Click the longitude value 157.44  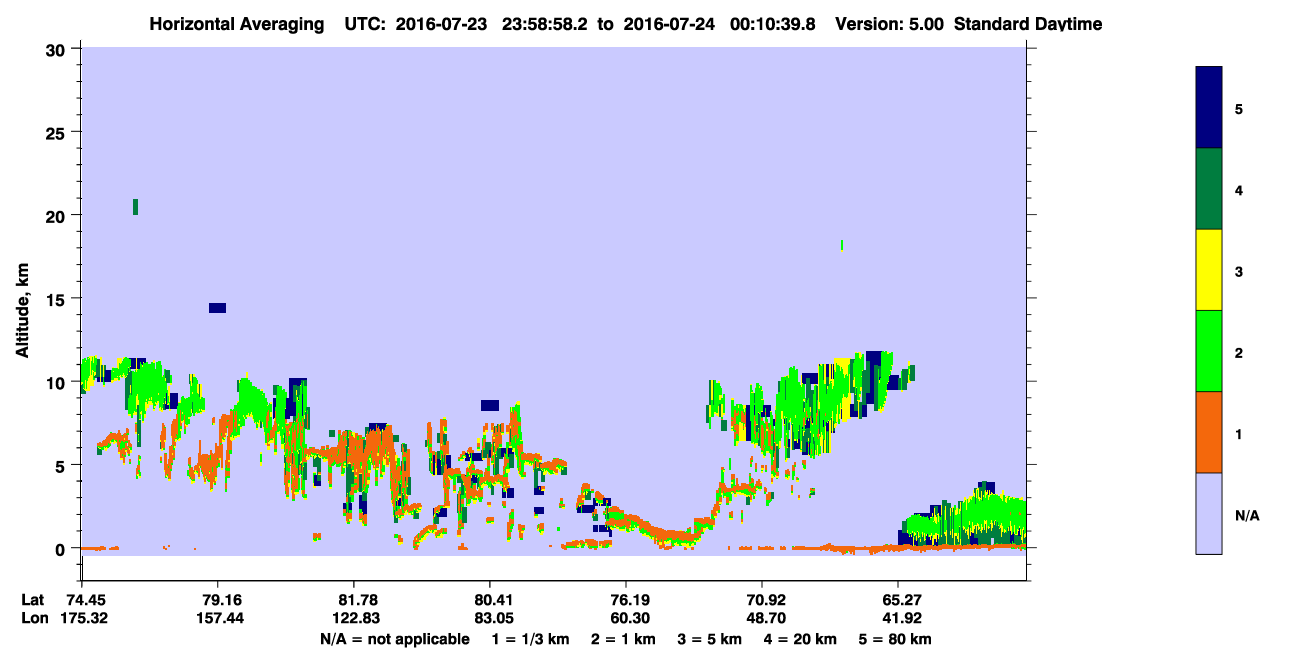tap(218, 618)
